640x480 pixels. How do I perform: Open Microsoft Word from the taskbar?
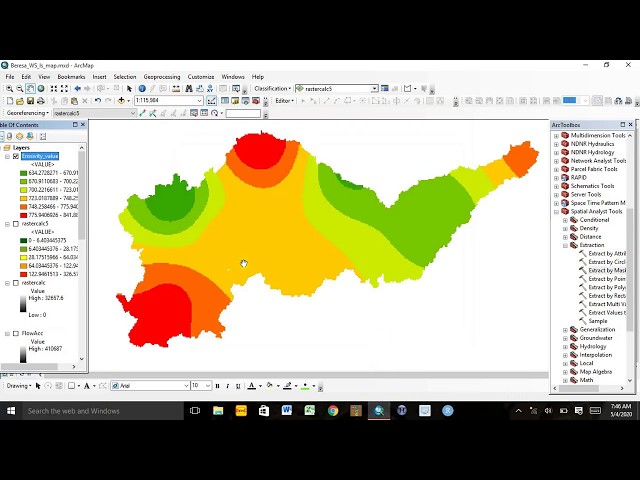tap(287, 411)
